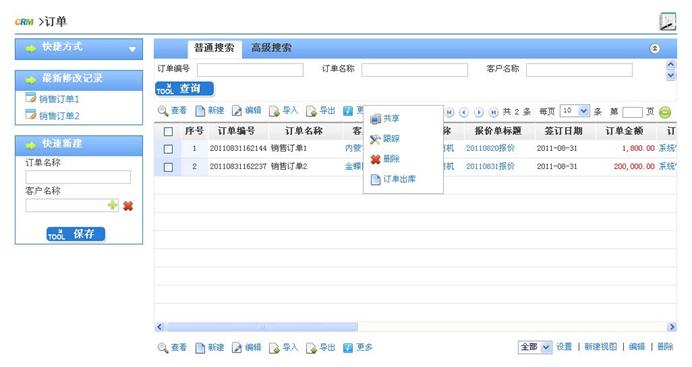Click red X to clear customer name

(128, 206)
